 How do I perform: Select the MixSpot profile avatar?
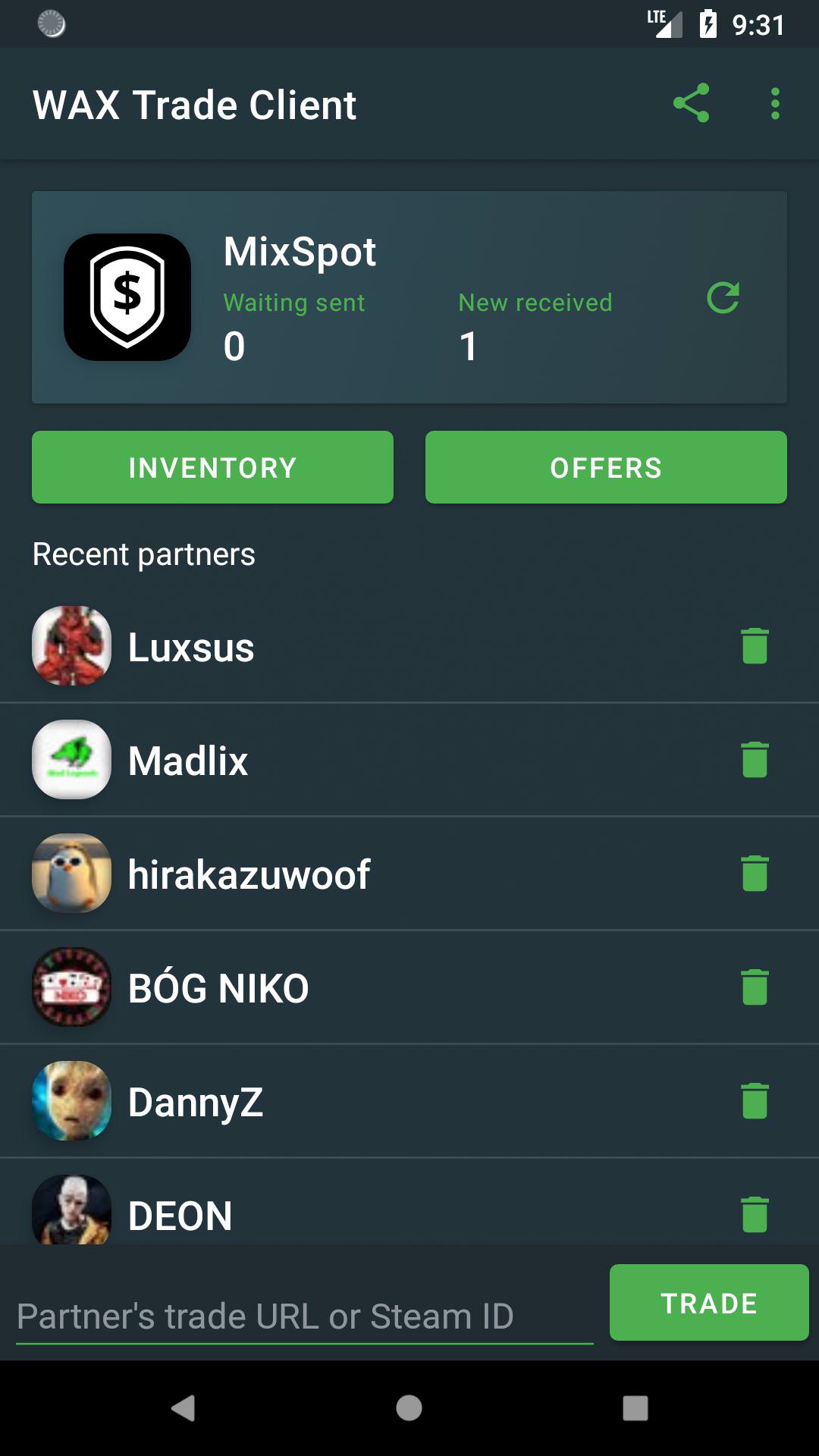click(127, 297)
